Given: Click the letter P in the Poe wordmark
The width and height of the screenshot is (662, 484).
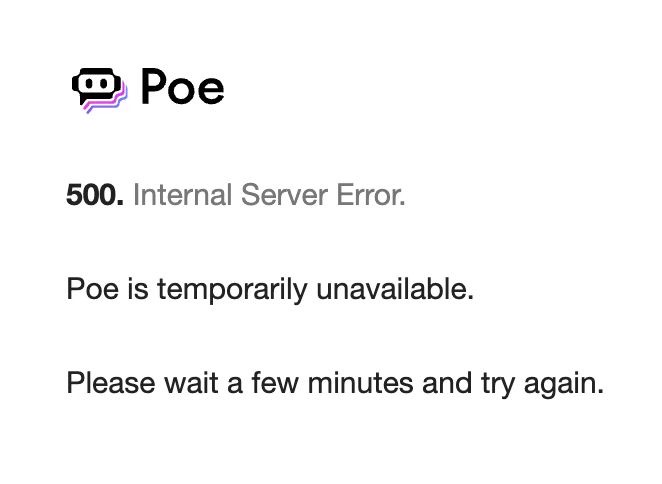Looking at the screenshot, I should pos(154,85).
